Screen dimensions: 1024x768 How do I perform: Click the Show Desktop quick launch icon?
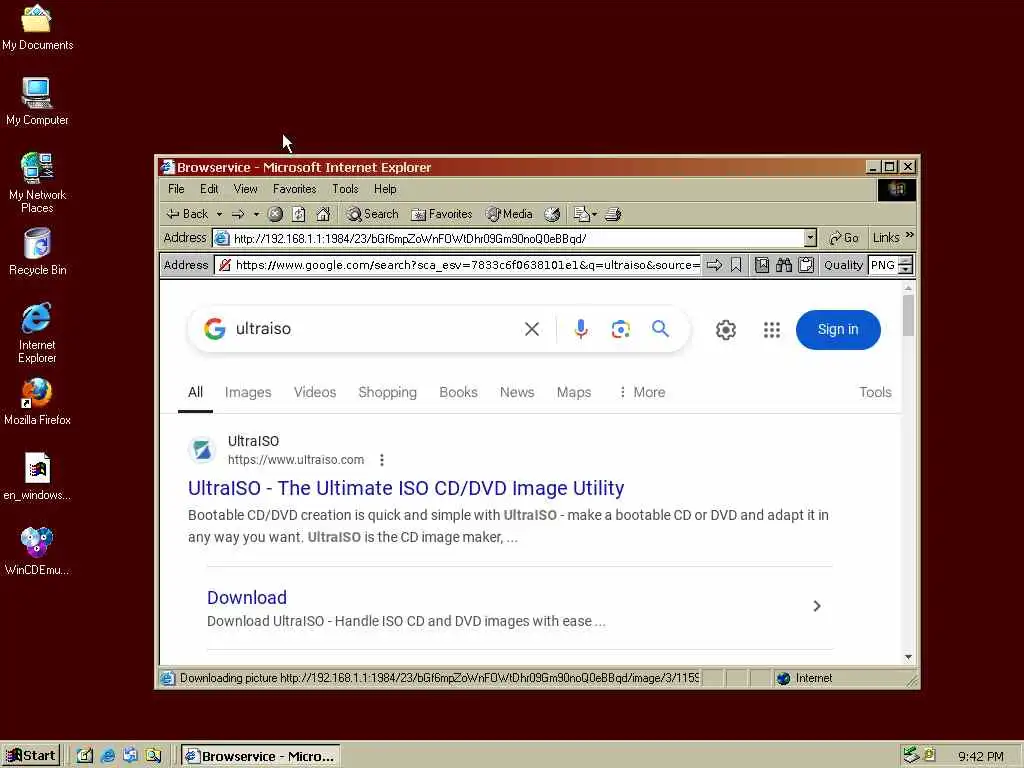point(85,756)
